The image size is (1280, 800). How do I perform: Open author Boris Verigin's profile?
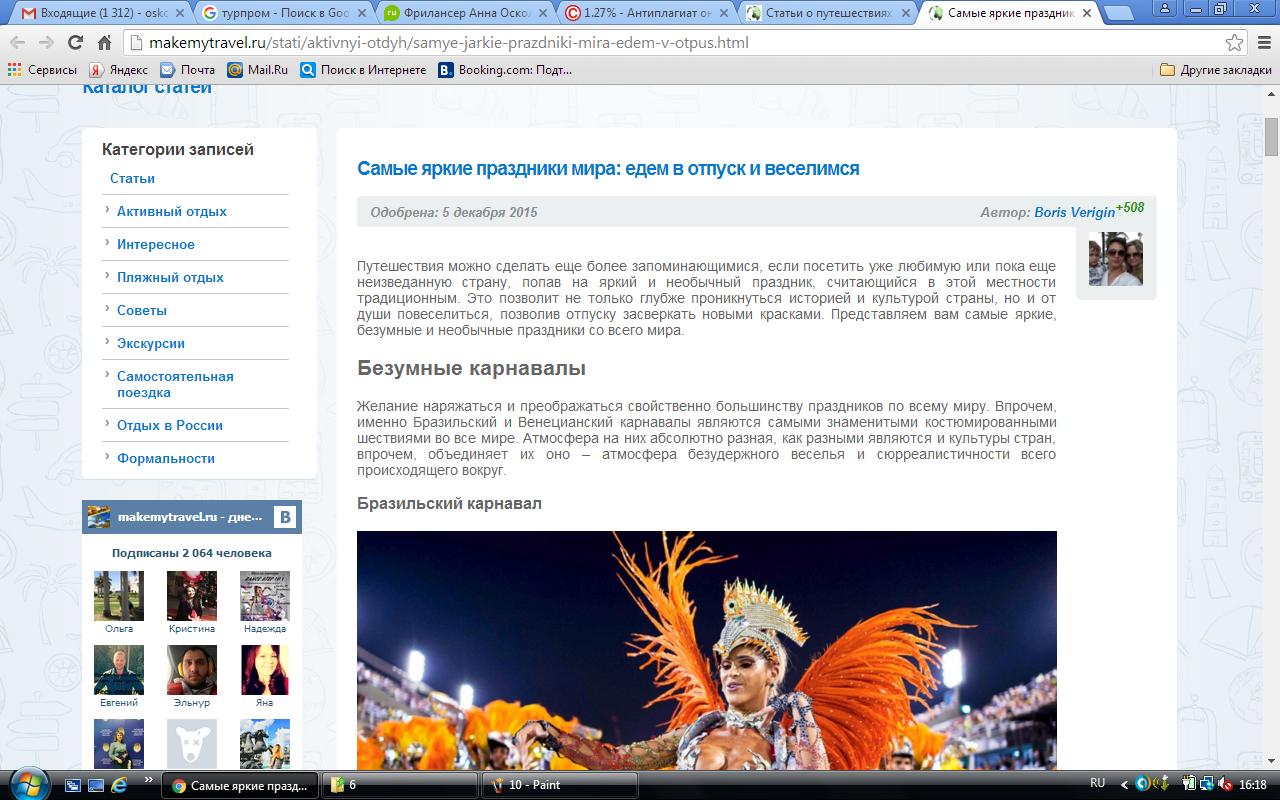click(x=1074, y=212)
